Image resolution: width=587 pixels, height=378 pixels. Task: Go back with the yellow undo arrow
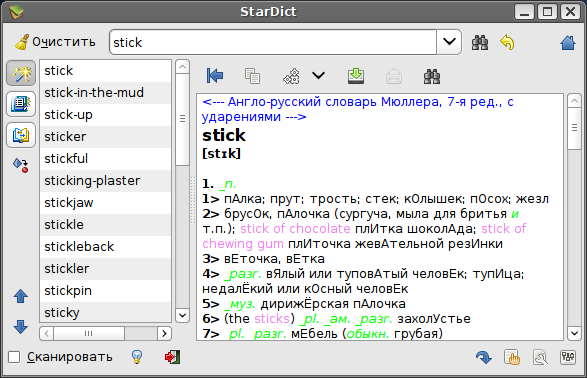[507, 42]
